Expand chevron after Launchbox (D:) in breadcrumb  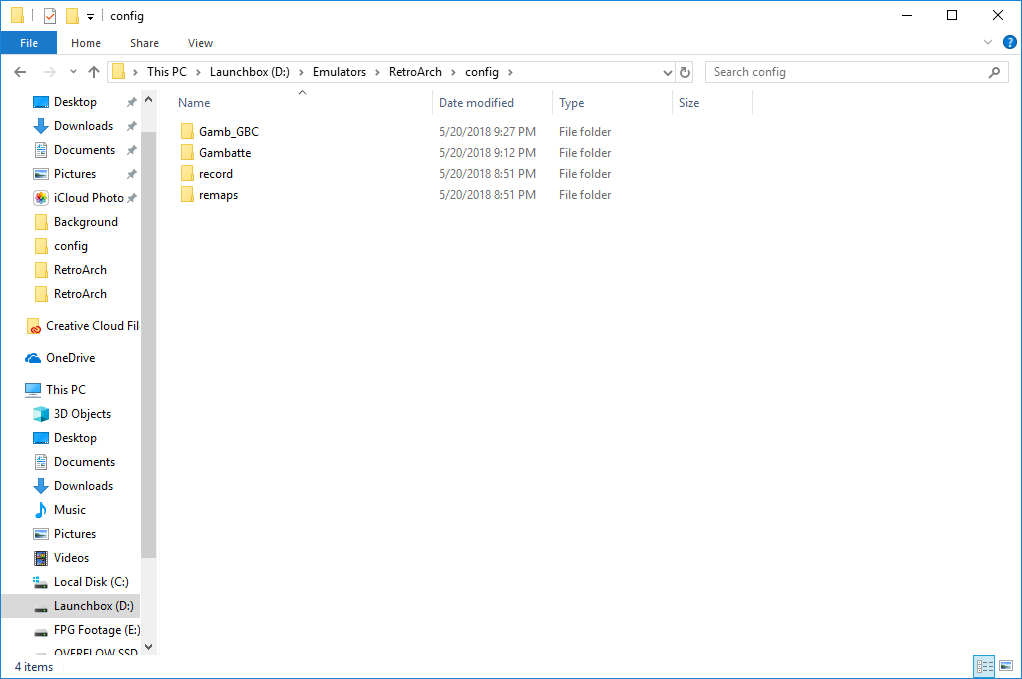click(x=301, y=72)
